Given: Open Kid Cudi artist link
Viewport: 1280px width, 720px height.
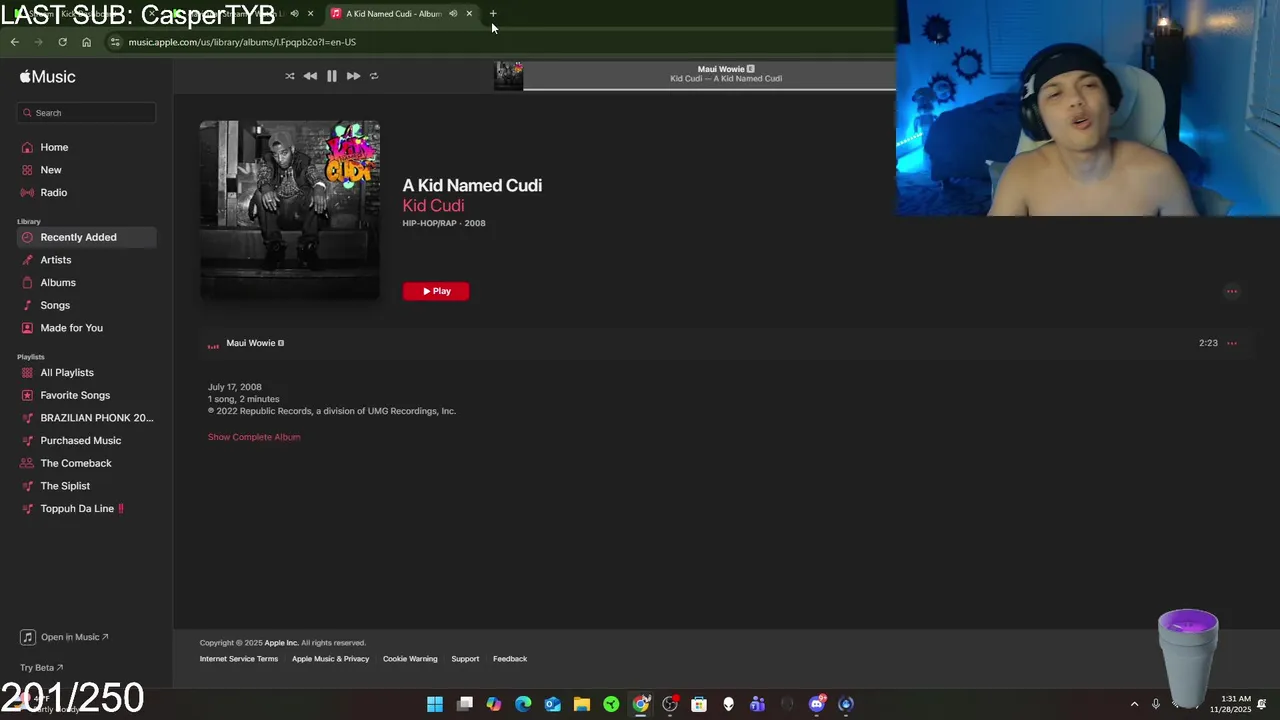Looking at the screenshot, I should [433, 205].
